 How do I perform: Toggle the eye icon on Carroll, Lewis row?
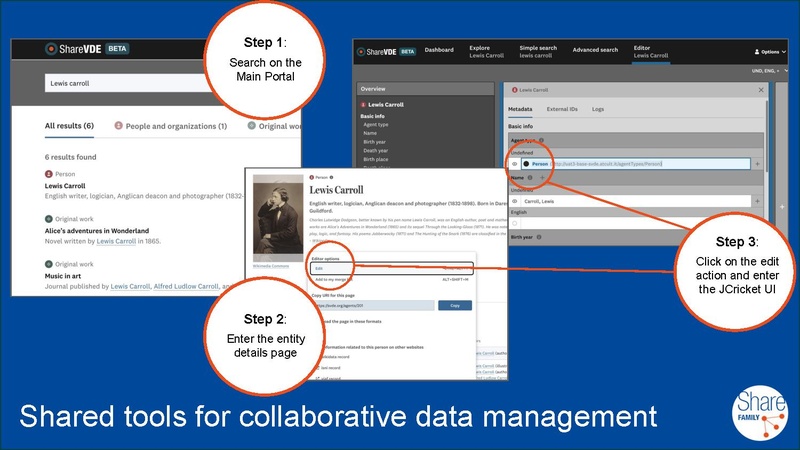(515, 201)
